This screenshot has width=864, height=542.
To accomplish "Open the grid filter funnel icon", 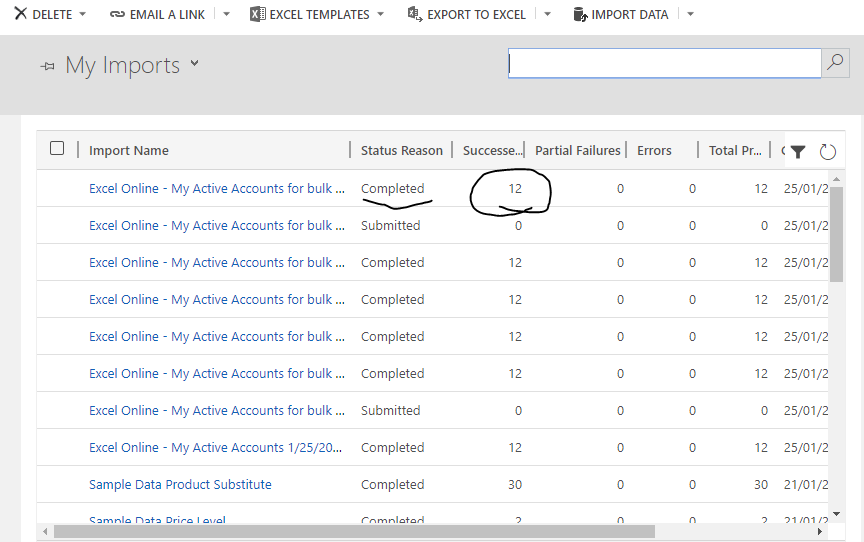I will [x=798, y=151].
